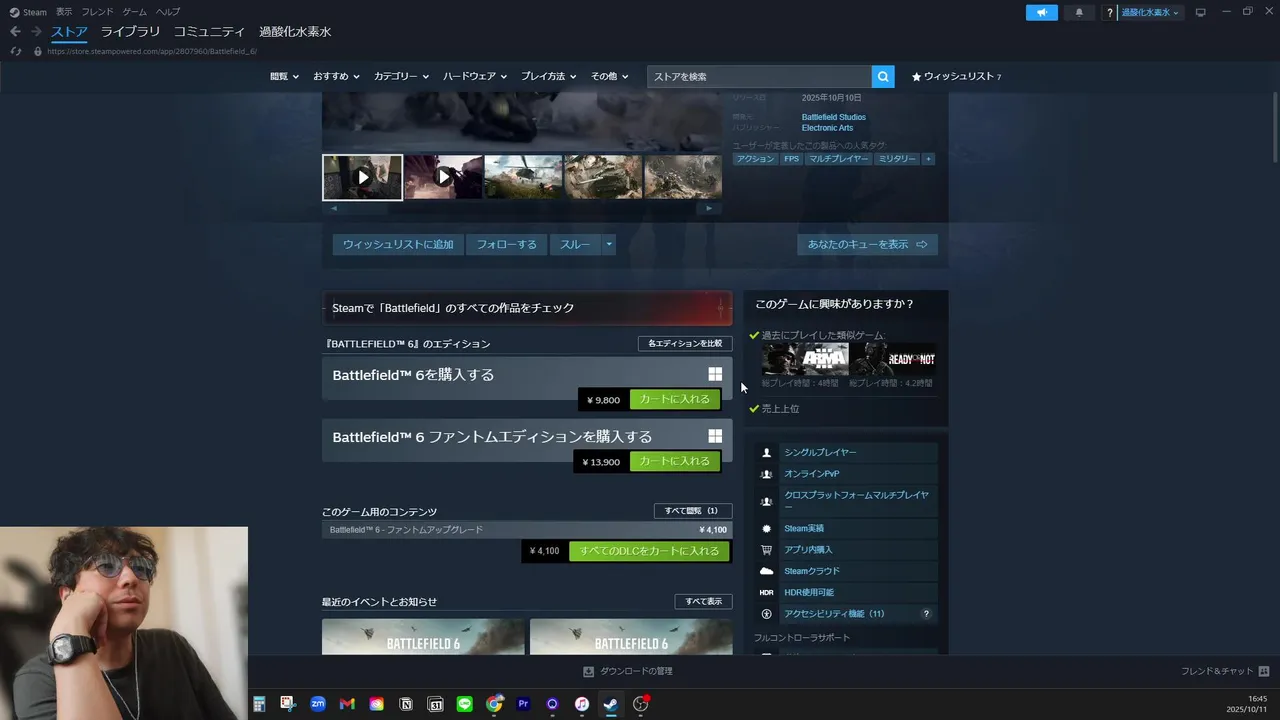Open Notion from the taskbar

tap(406, 704)
